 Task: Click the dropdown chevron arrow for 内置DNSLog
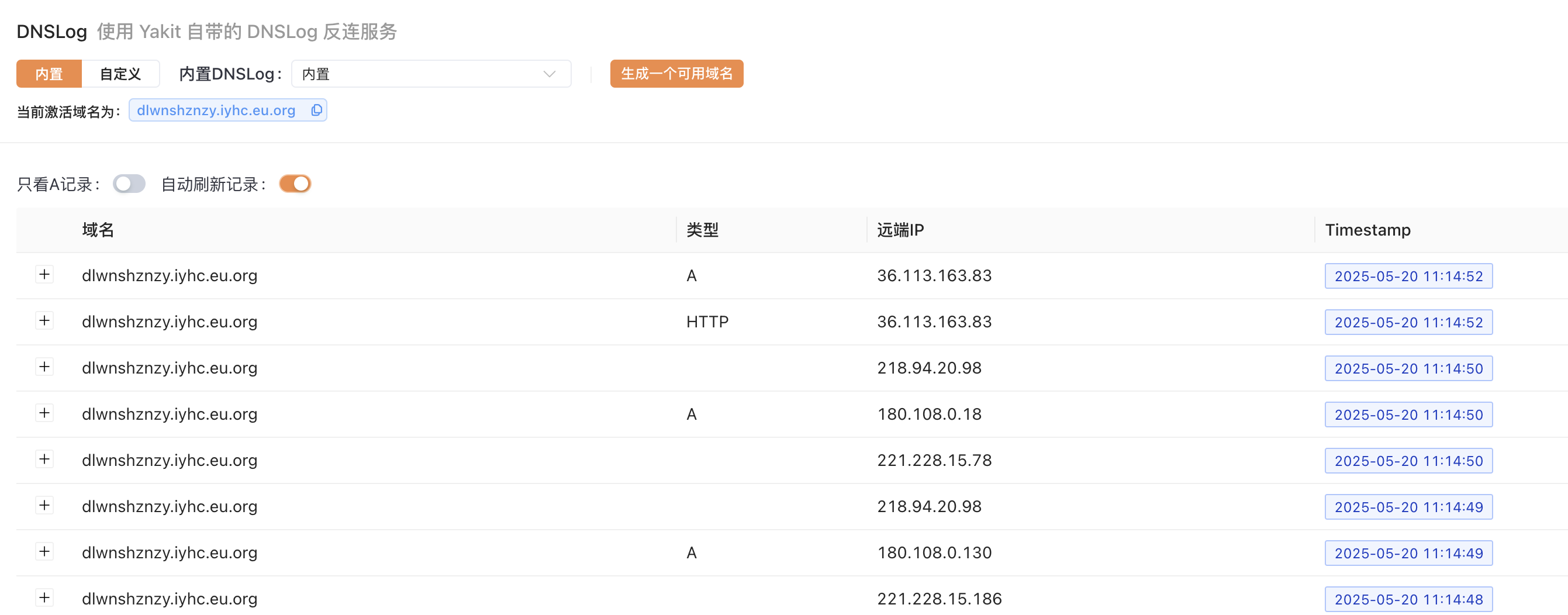[549, 74]
